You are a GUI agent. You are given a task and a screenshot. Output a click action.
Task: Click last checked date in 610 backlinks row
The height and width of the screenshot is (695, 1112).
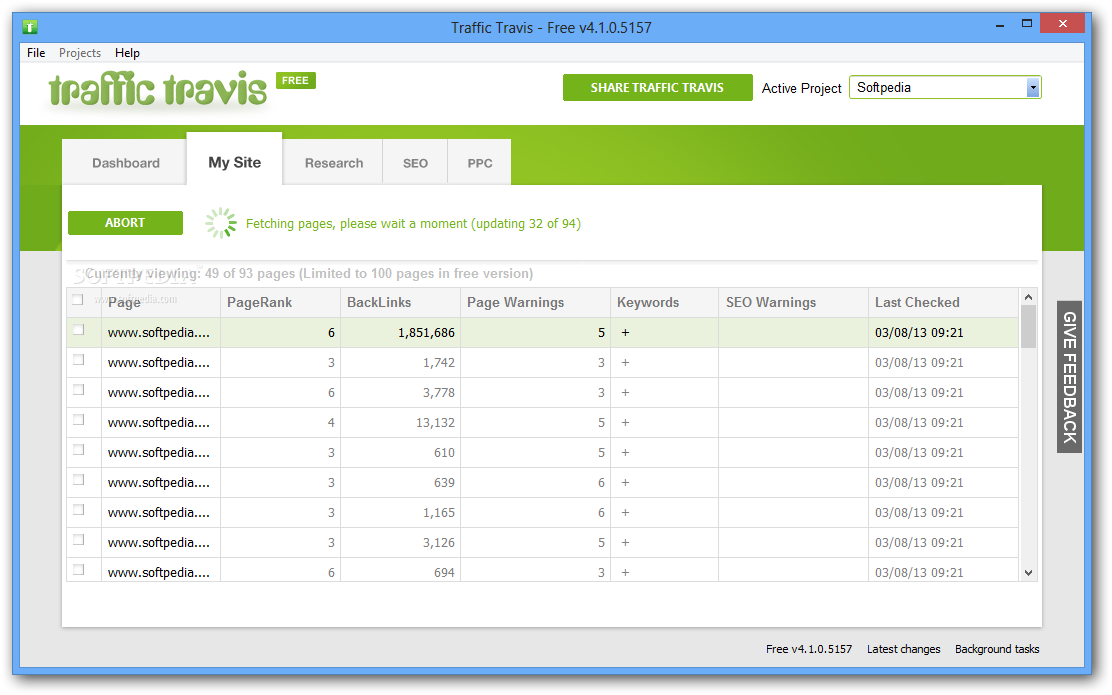pyautogui.click(x=919, y=452)
